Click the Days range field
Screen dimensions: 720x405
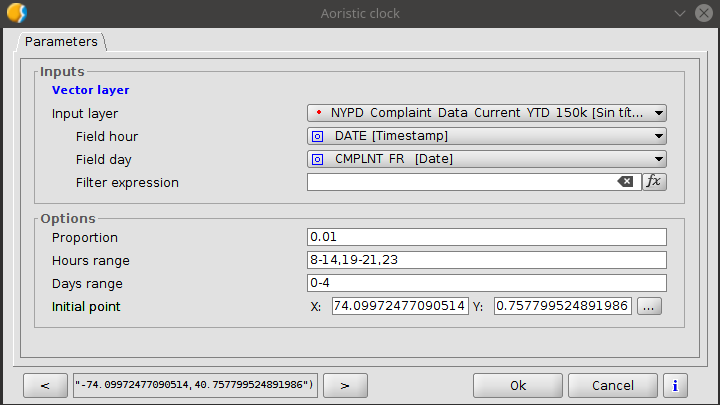pyautogui.click(x=486, y=283)
